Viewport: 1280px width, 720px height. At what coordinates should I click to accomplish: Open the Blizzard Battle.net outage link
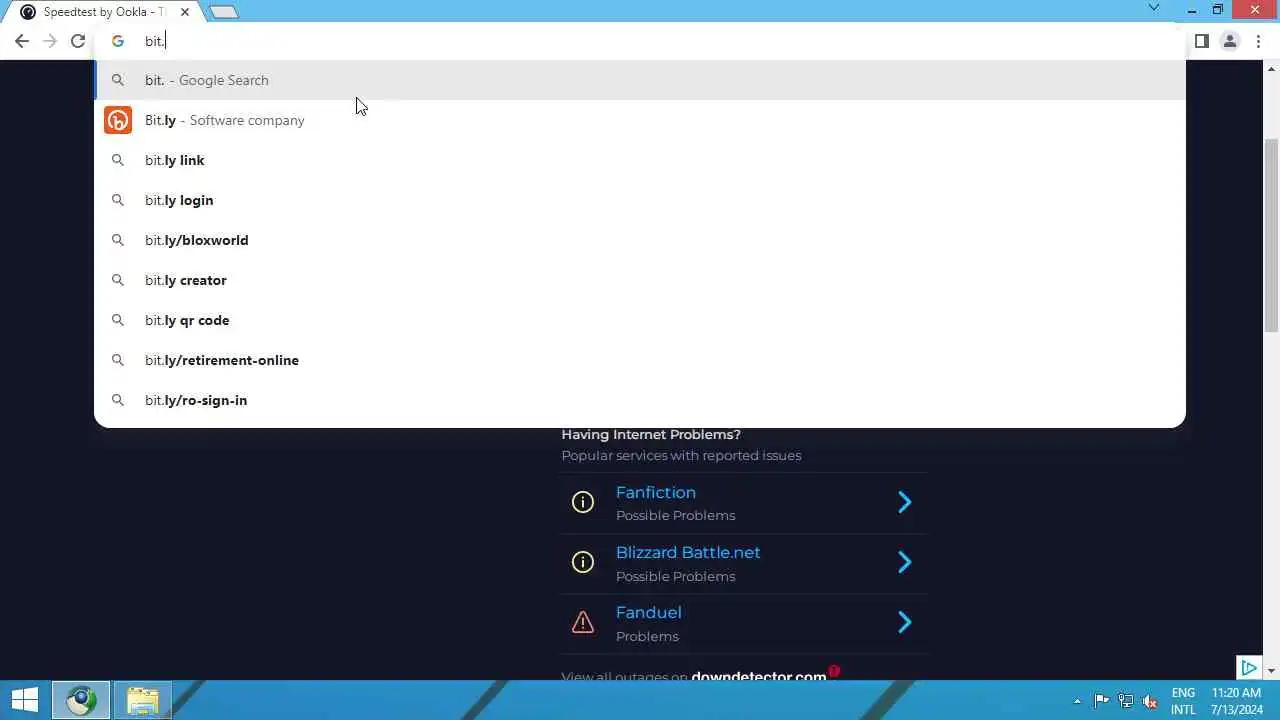pyautogui.click(x=688, y=552)
